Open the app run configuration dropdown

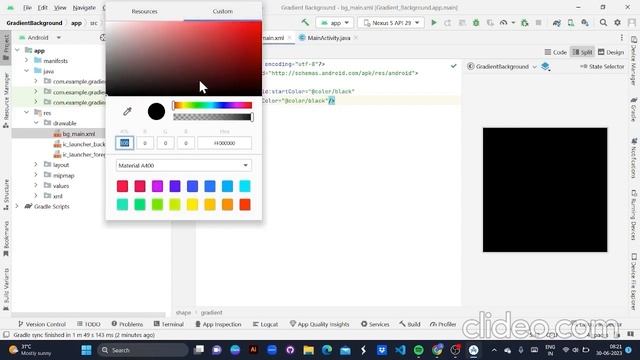pos(335,23)
